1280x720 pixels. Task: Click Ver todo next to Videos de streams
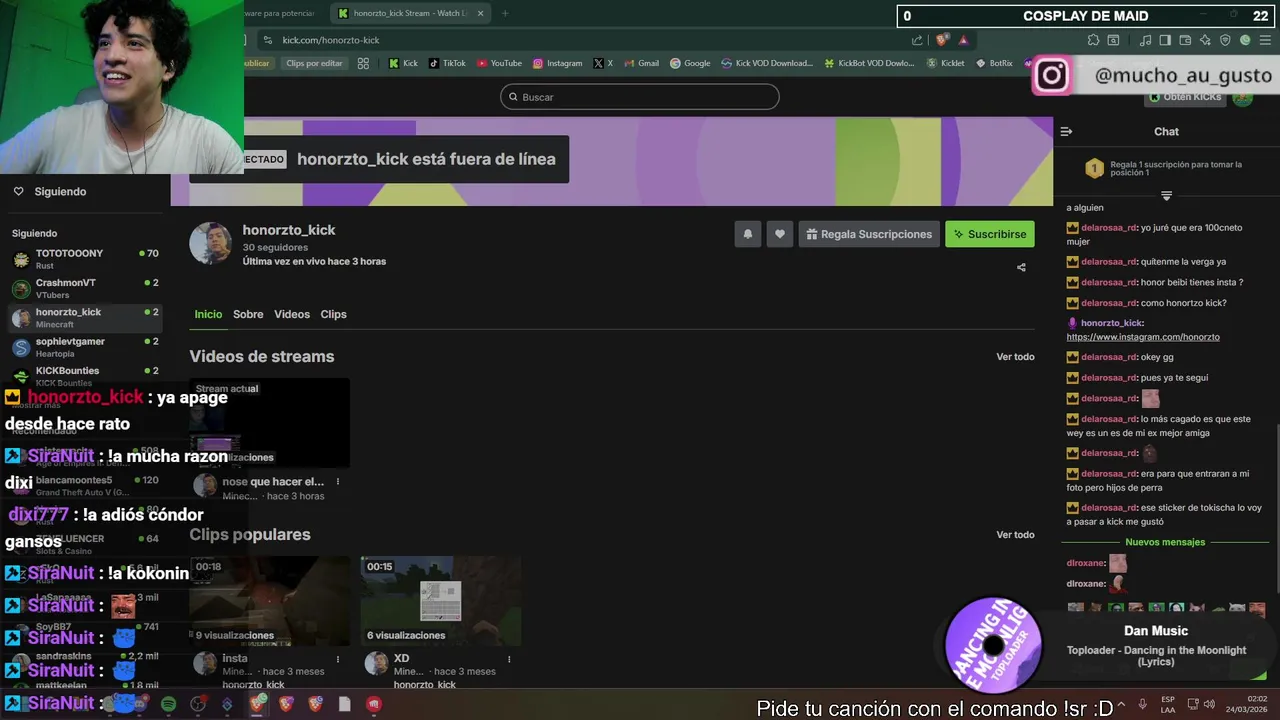(x=1015, y=357)
